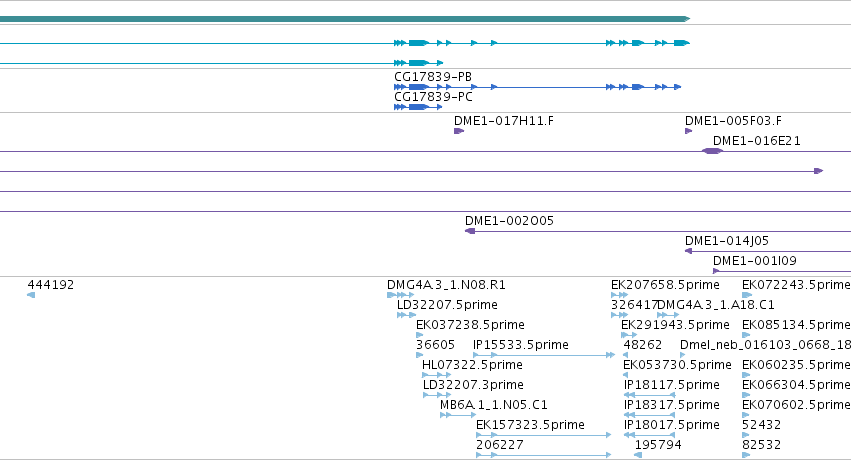
Task: Click the MB6A1_1.N05.C1 EST glyph
Action: point(458,415)
